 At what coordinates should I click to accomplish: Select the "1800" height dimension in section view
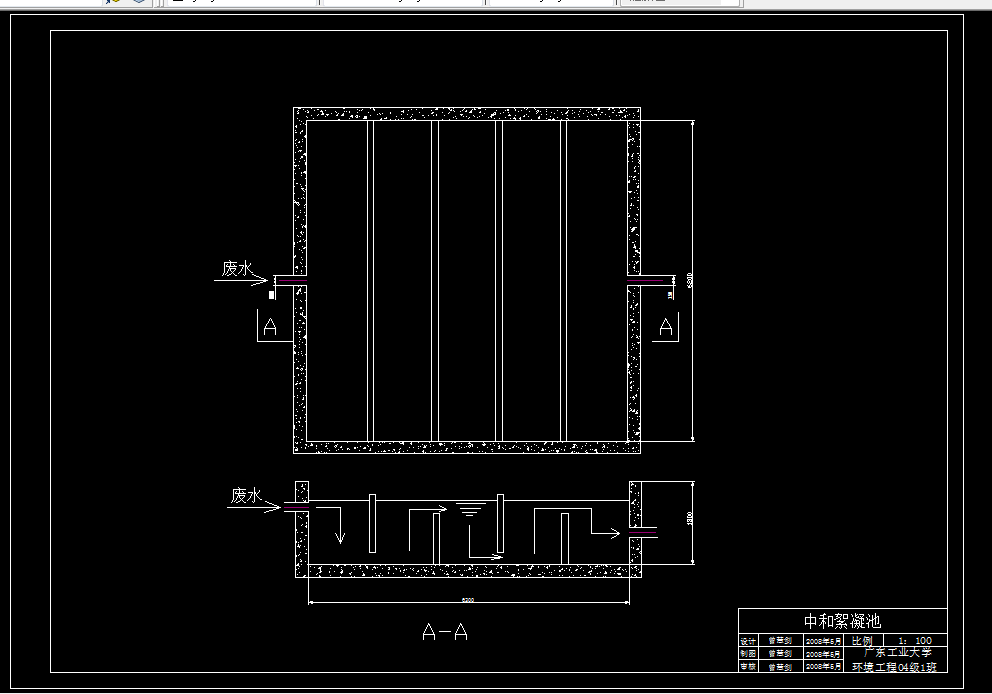click(690, 517)
